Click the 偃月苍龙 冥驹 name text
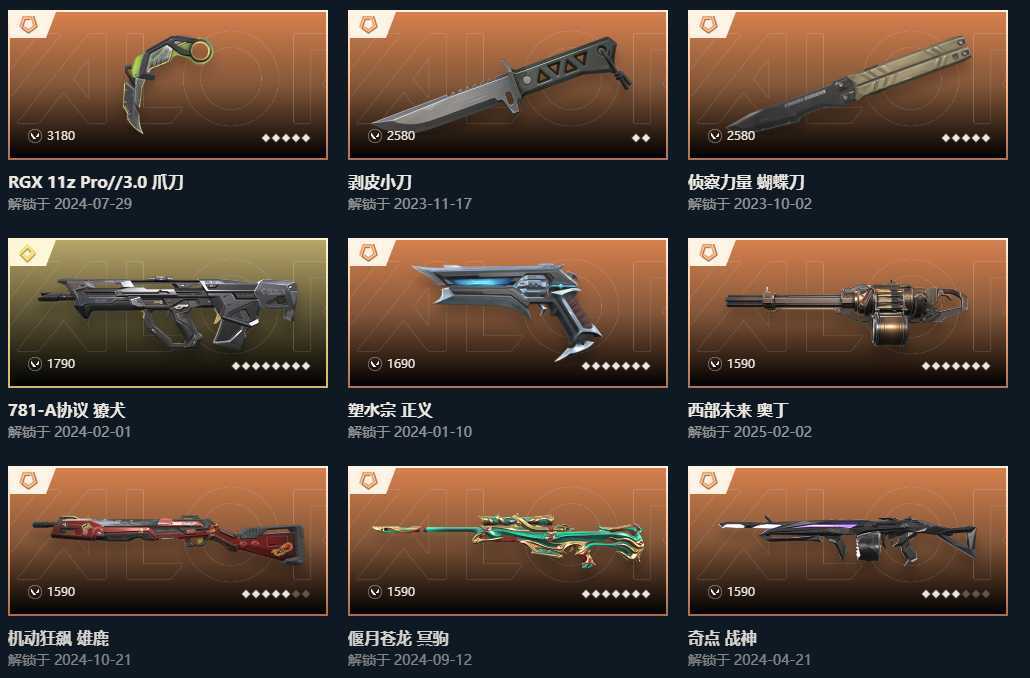This screenshot has width=1030, height=678. click(x=398, y=638)
